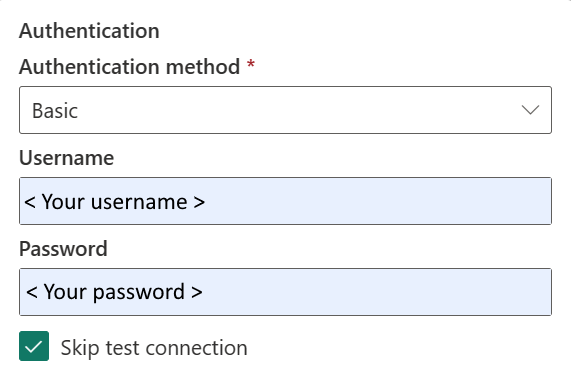Click the "< Your username >" placeholder text
This screenshot has width=571, height=372.
pos(115,202)
